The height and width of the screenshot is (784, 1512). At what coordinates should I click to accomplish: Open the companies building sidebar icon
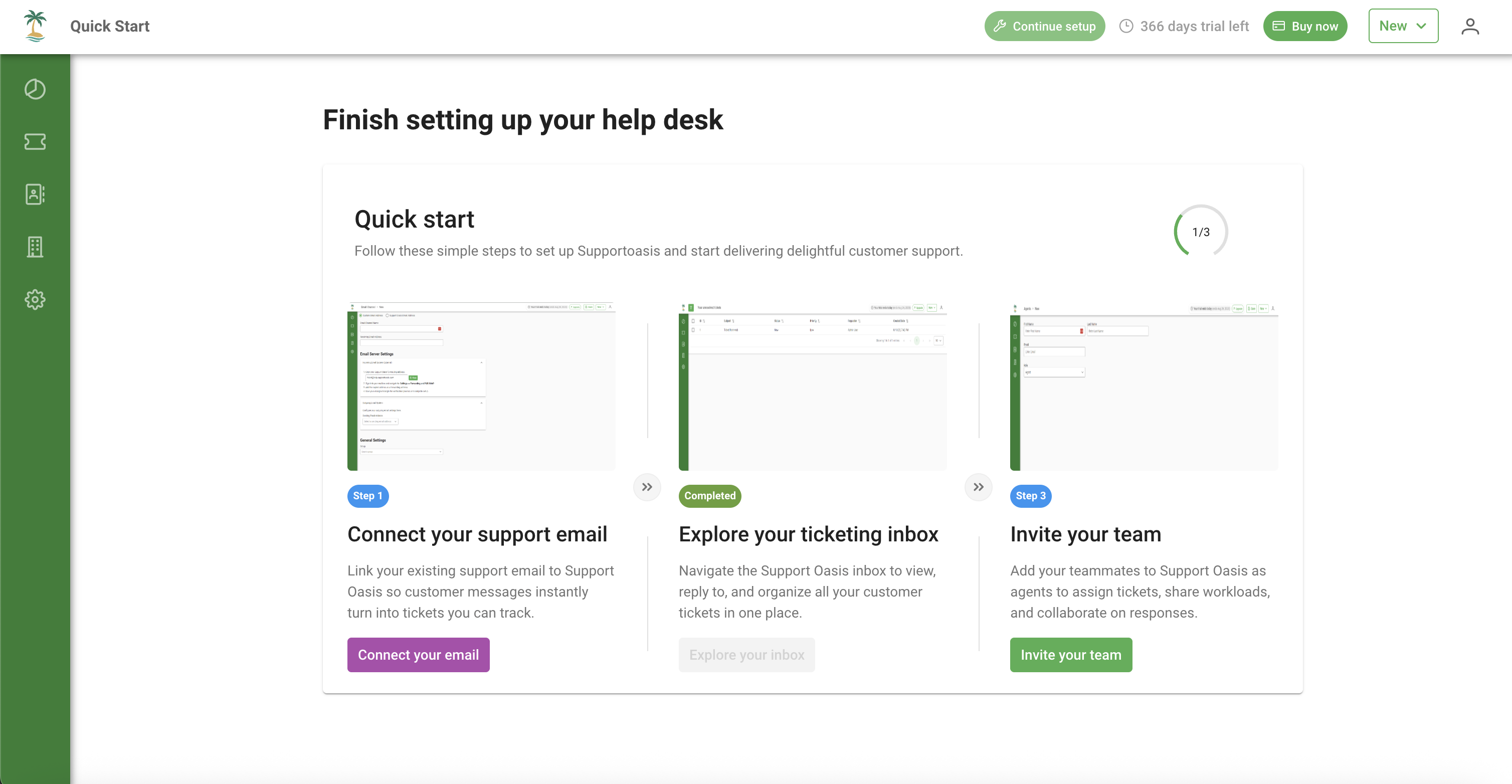click(35, 247)
